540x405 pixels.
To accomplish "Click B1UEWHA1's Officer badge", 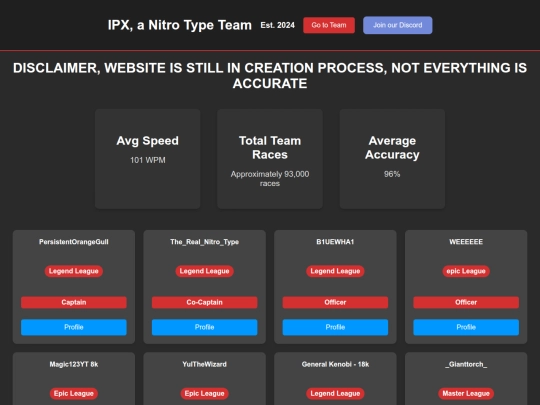I will tap(335, 302).
